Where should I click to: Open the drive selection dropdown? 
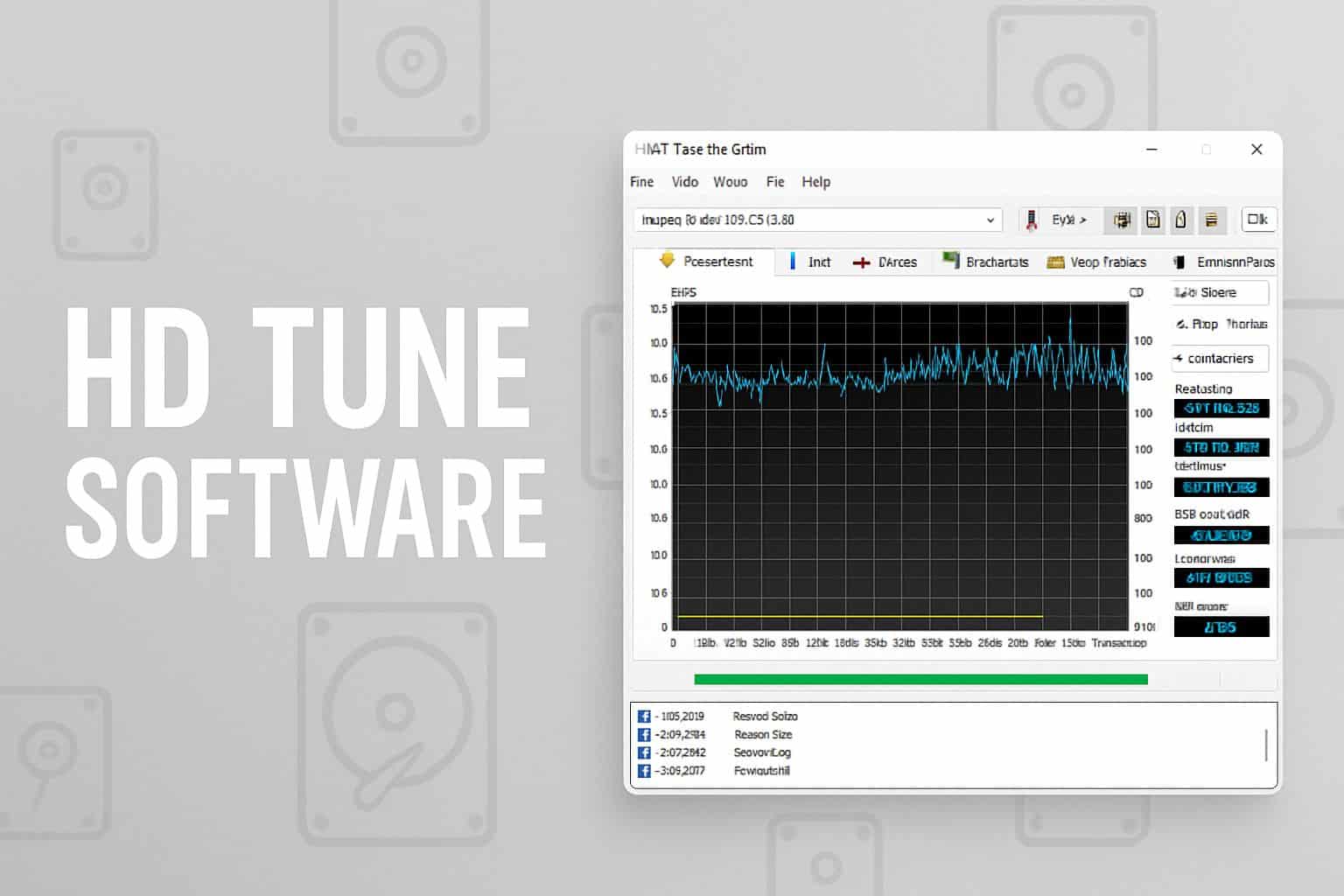click(x=817, y=220)
